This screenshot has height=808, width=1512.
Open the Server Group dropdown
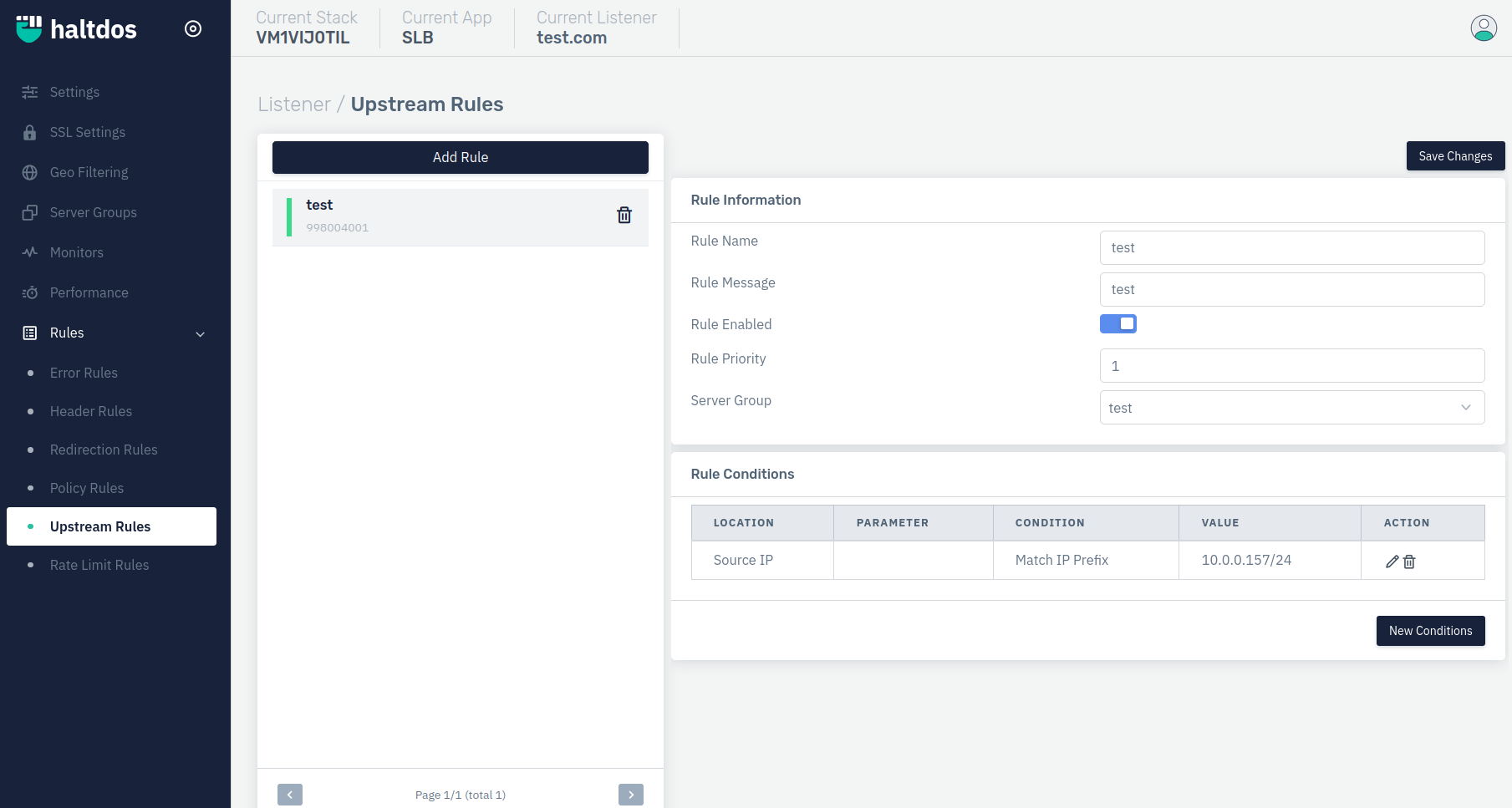[x=1292, y=408]
